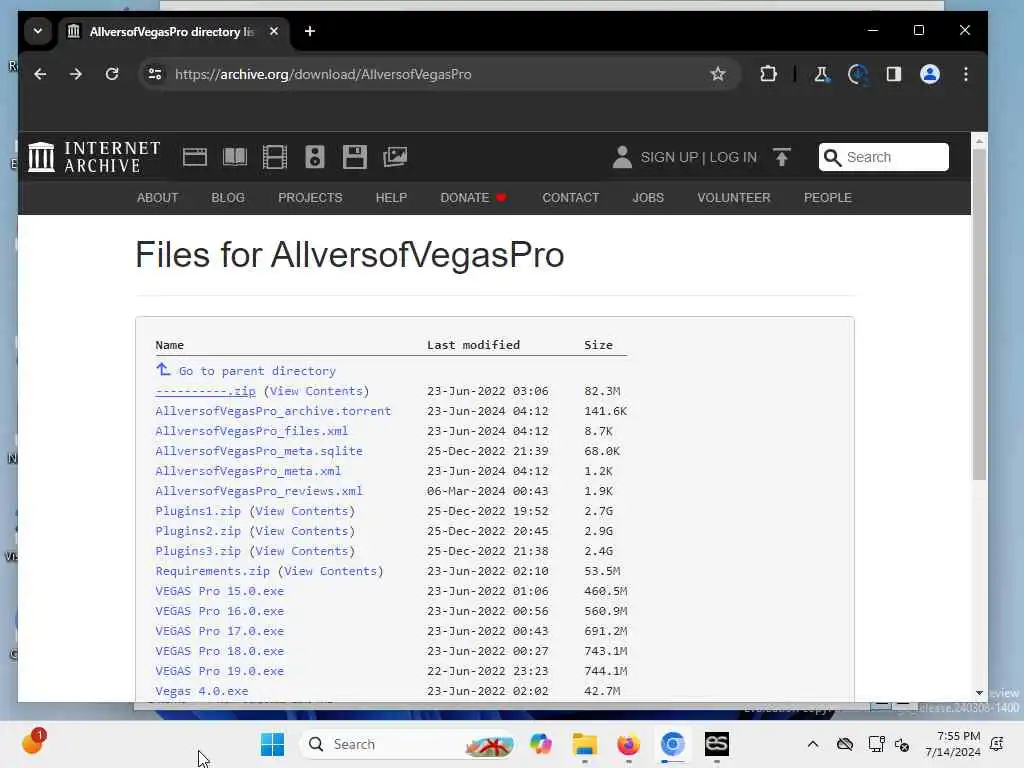Open the VOLUNTEER menu item
The image size is (1024, 768).
coord(733,198)
